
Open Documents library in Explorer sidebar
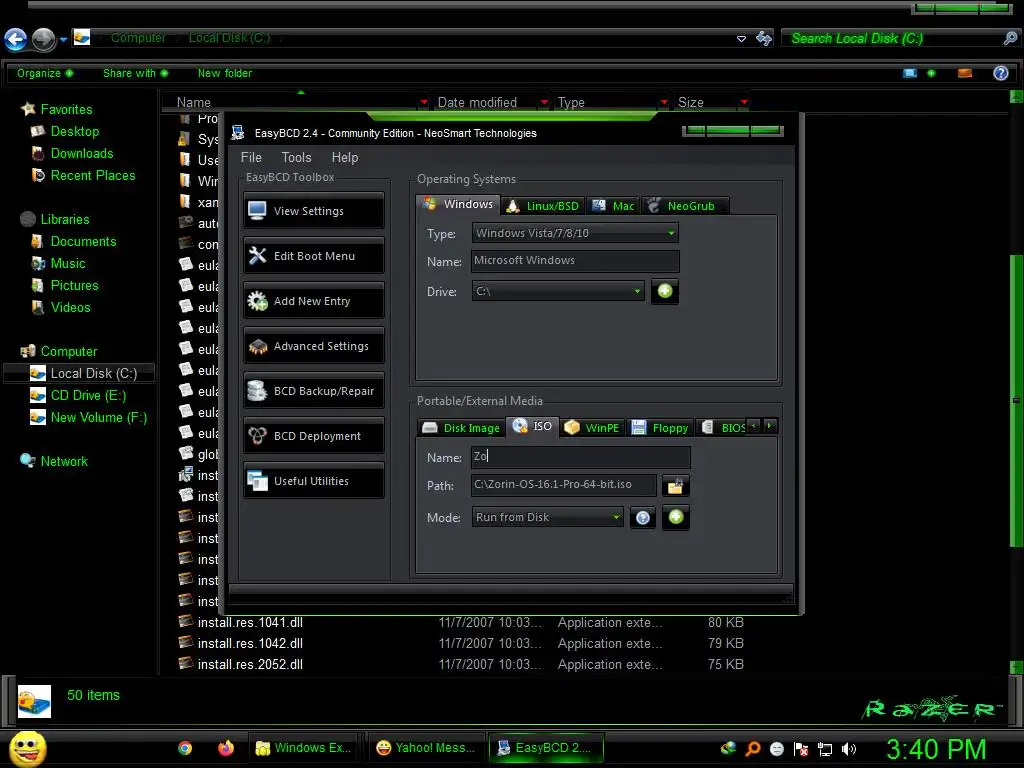tap(83, 242)
